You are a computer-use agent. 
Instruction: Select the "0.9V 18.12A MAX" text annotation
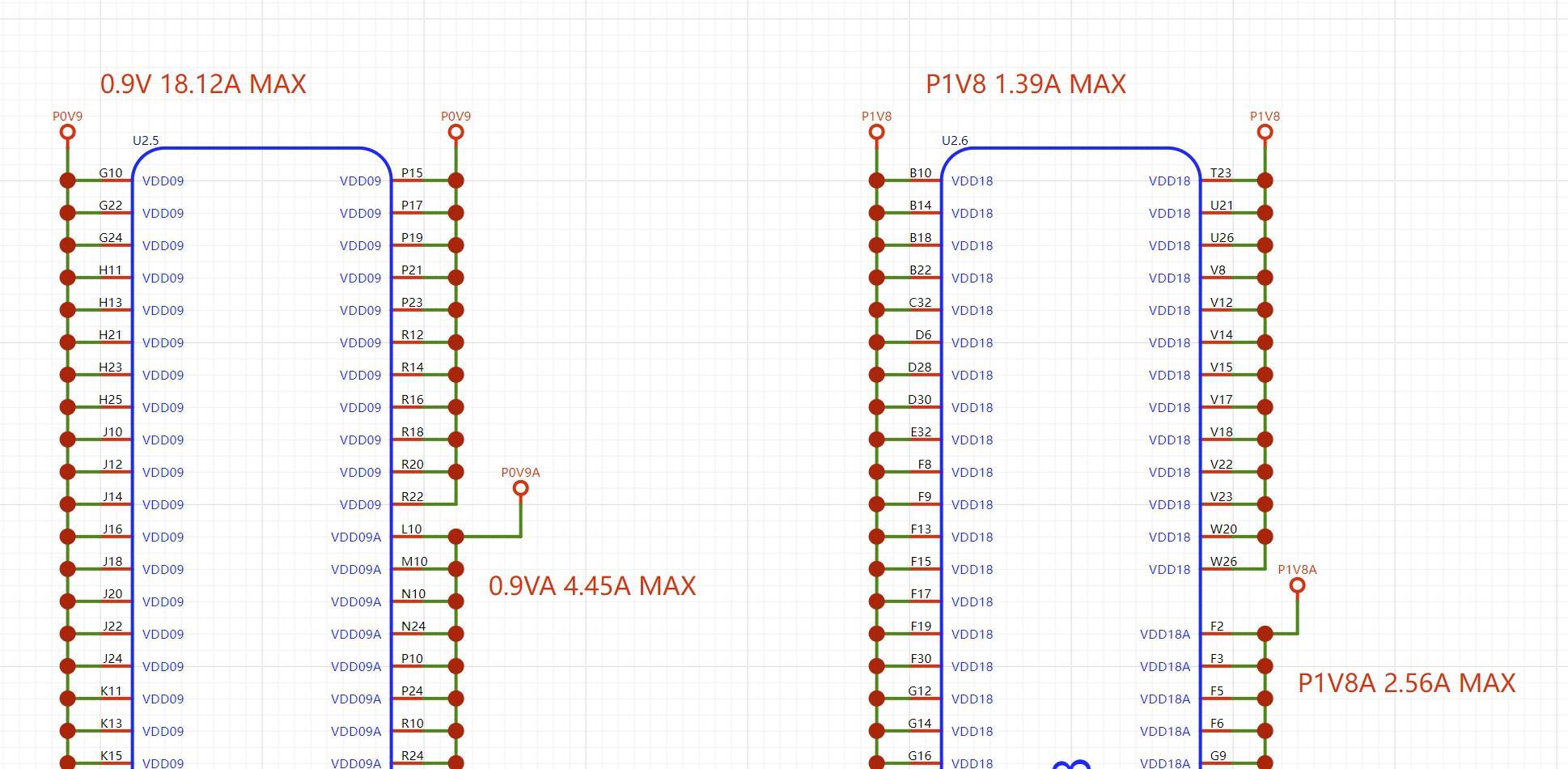point(203,84)
